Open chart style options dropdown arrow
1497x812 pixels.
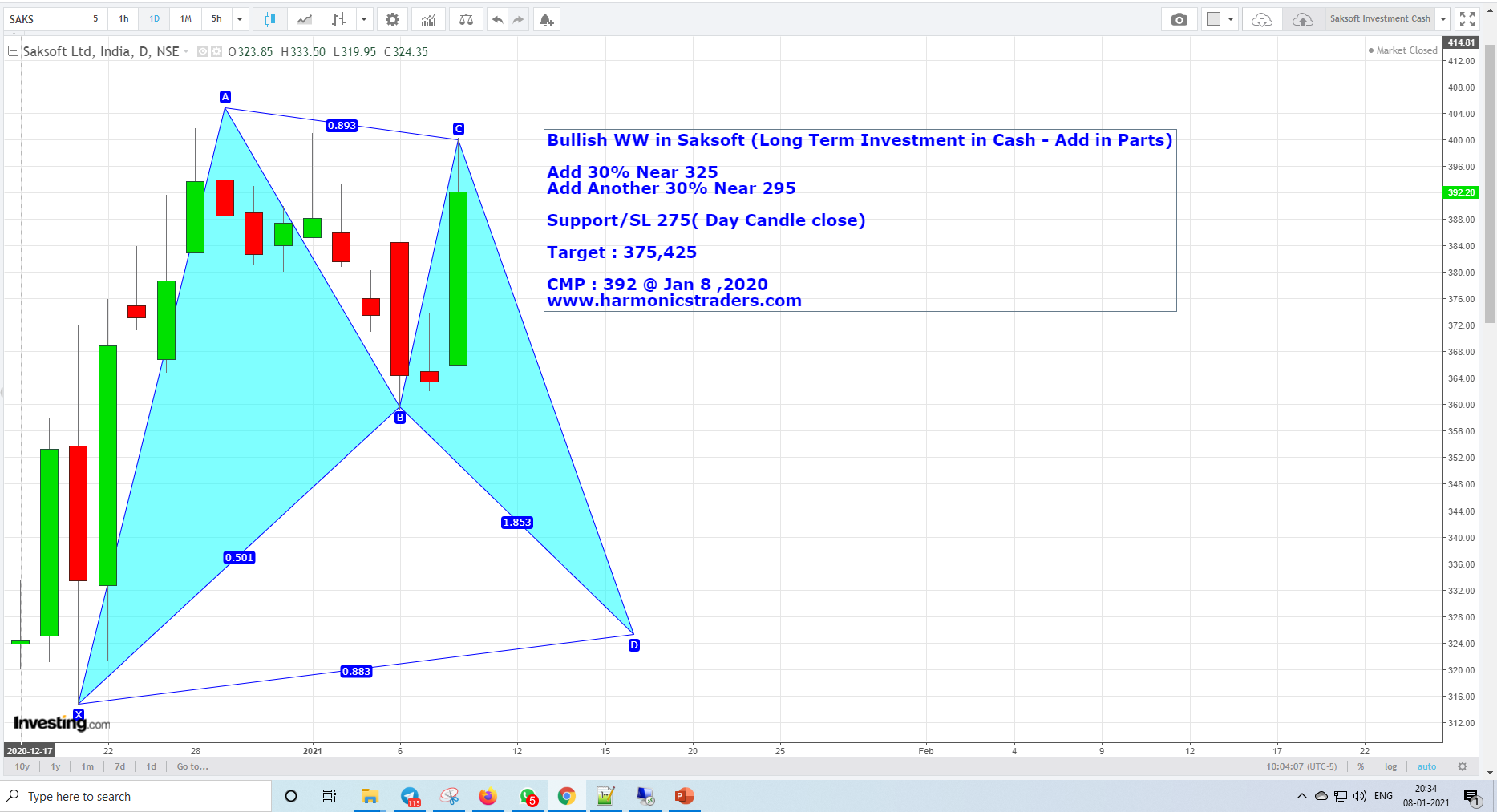coord(364,19)
